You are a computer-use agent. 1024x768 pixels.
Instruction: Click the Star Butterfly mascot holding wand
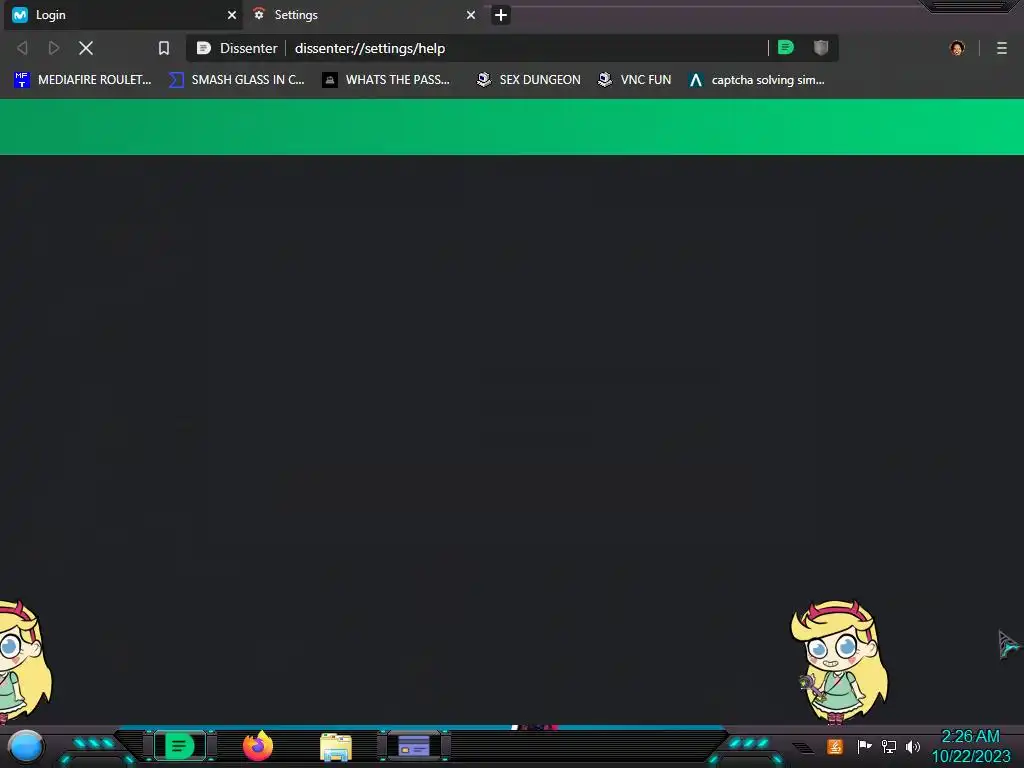pos(839,662)
